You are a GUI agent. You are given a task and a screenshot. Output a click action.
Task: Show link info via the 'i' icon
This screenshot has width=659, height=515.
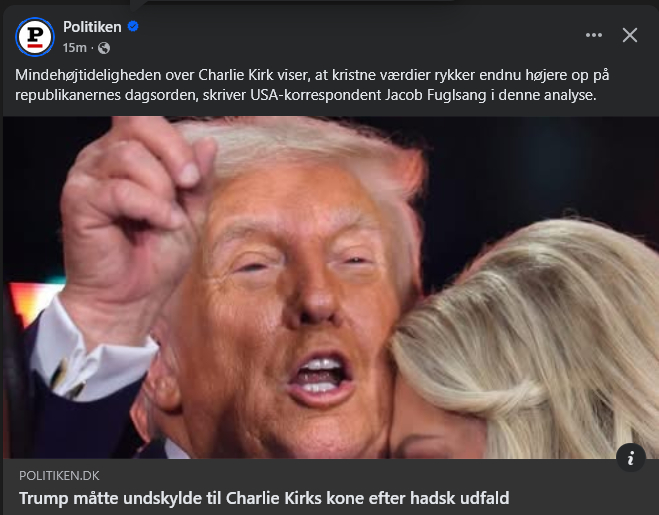pos(630,458)
